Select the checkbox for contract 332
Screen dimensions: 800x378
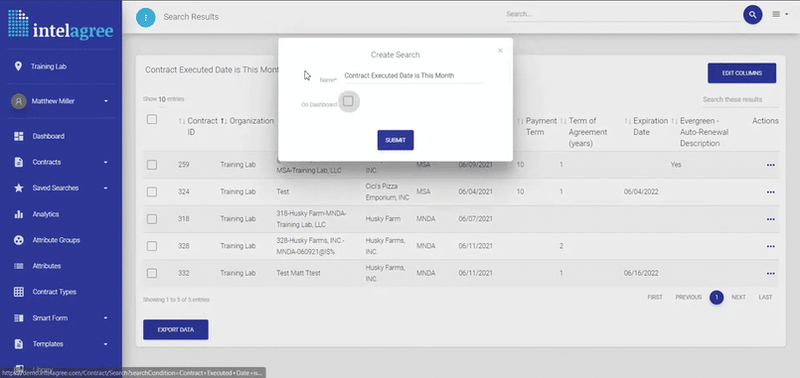(152, 273)
